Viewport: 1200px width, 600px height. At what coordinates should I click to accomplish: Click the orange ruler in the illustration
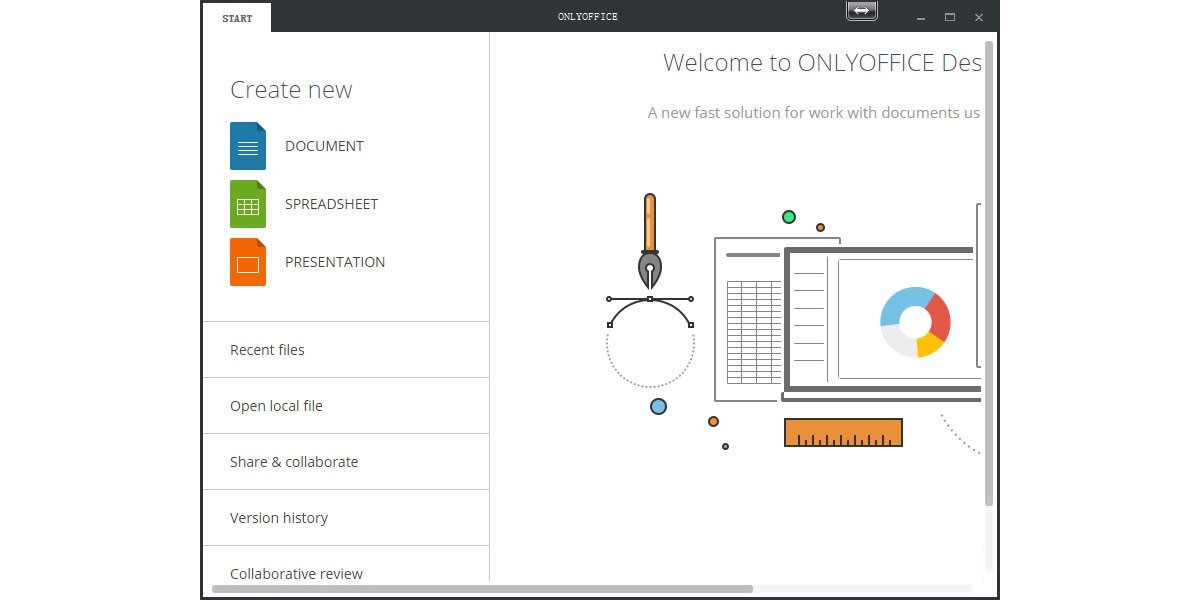tap(843, 432)
